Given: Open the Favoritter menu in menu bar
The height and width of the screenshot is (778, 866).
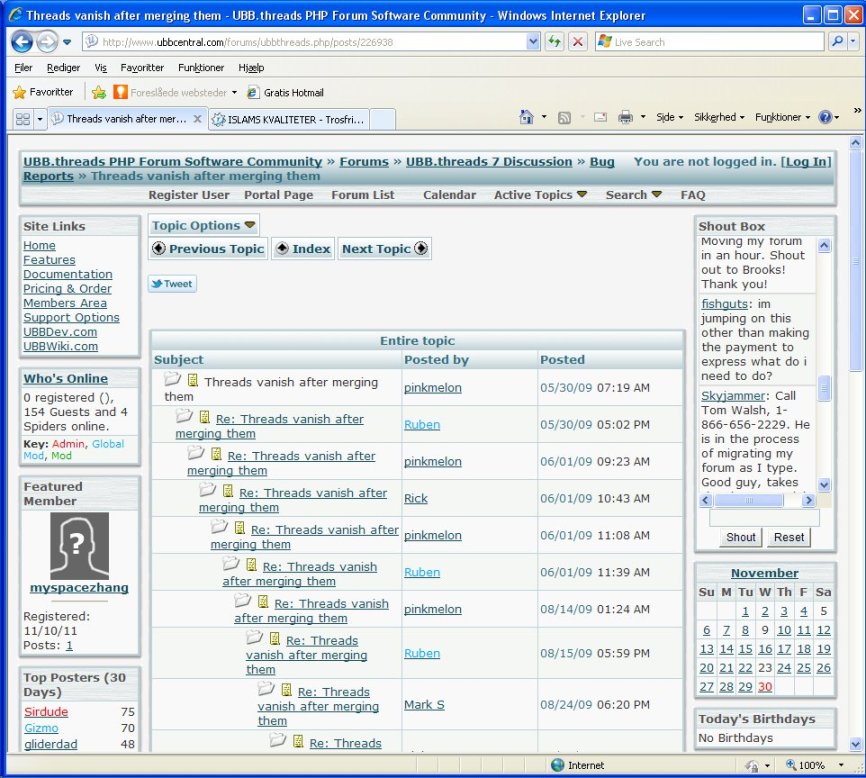Looking at the screenshot, I should pyautogui.click(x=142, y=67).
